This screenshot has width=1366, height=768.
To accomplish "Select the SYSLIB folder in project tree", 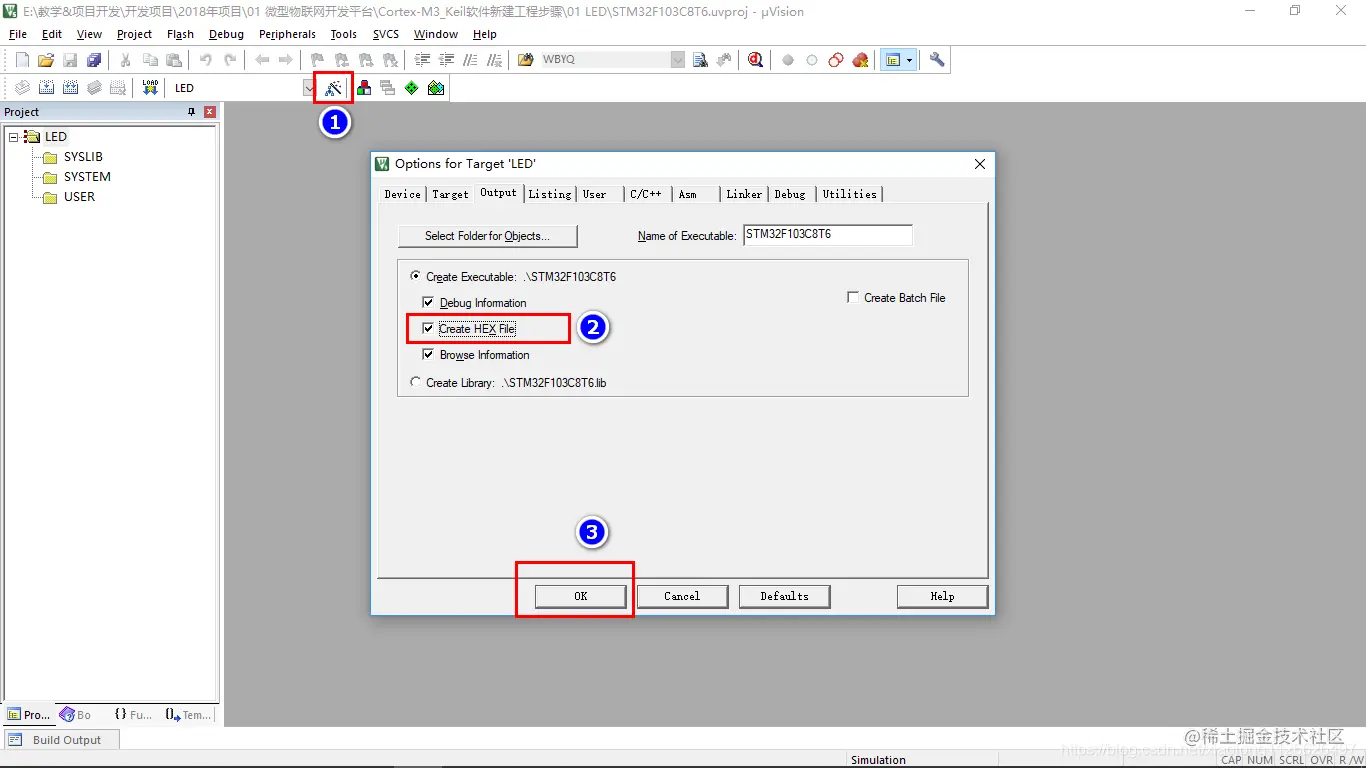I will click(83, 157).
